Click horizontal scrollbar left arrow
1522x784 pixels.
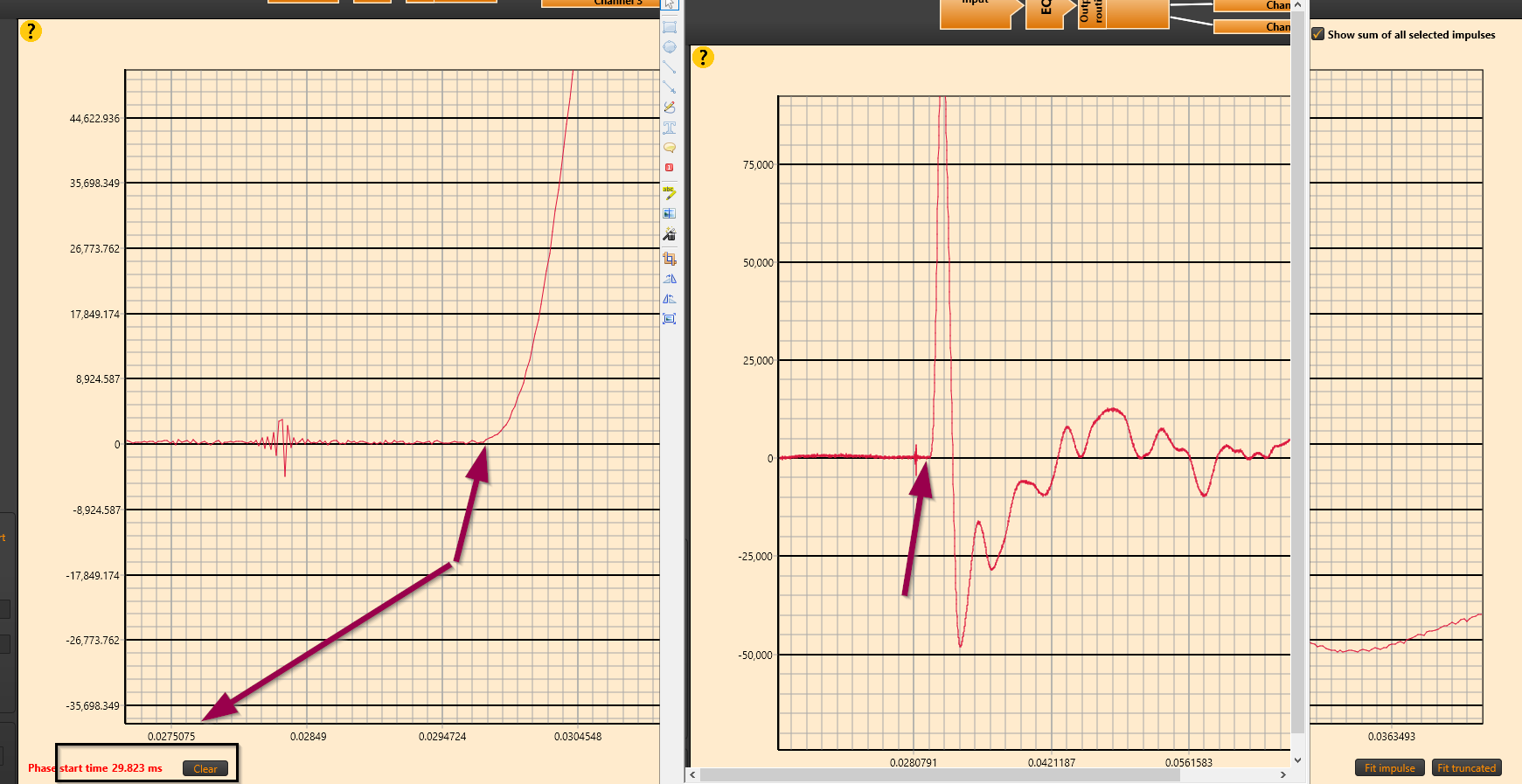tap(692, 774)
